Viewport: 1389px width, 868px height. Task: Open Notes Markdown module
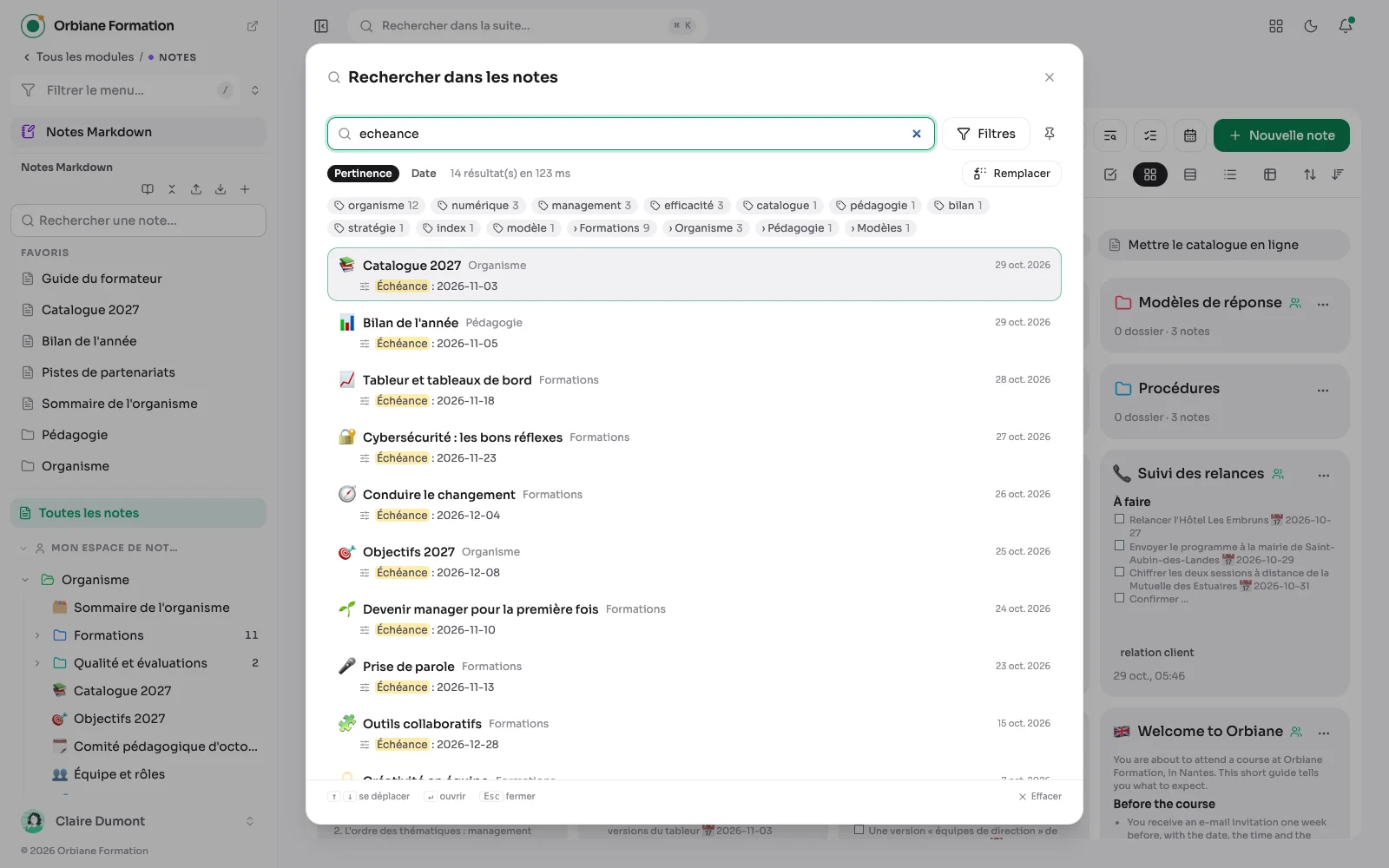(x=139, y=132)
